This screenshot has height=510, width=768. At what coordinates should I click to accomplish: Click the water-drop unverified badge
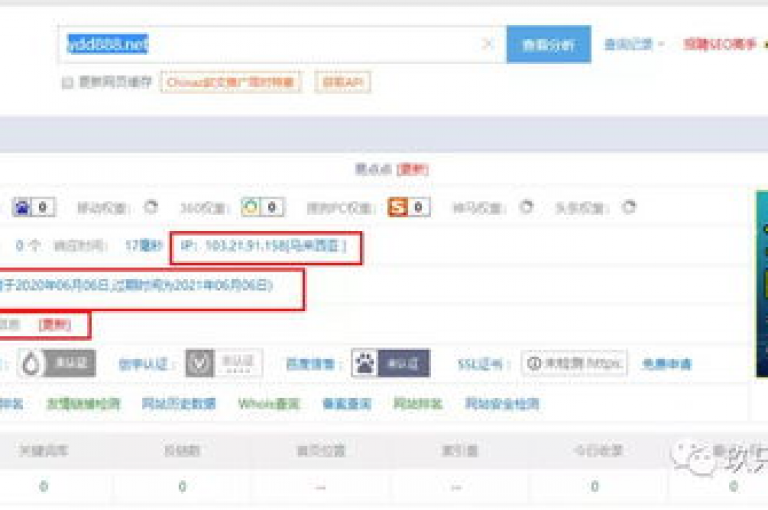57,363
